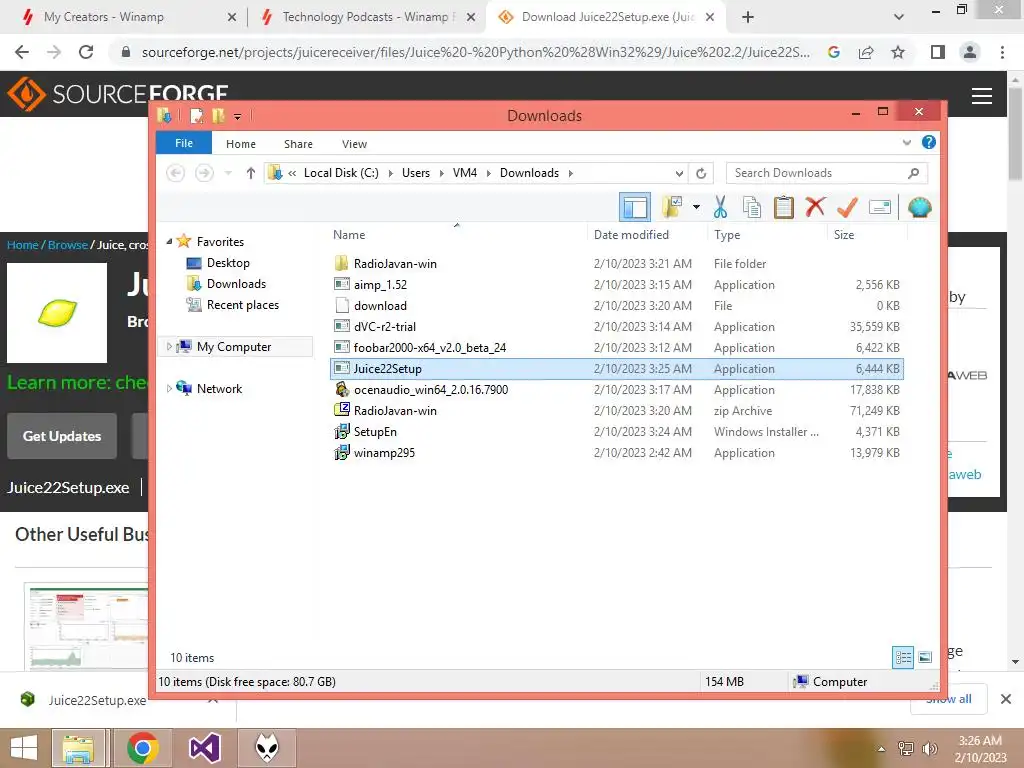Open the folder options dropdown arrow
Viewport: 1024px width, 768px height.
pos(696,208)
